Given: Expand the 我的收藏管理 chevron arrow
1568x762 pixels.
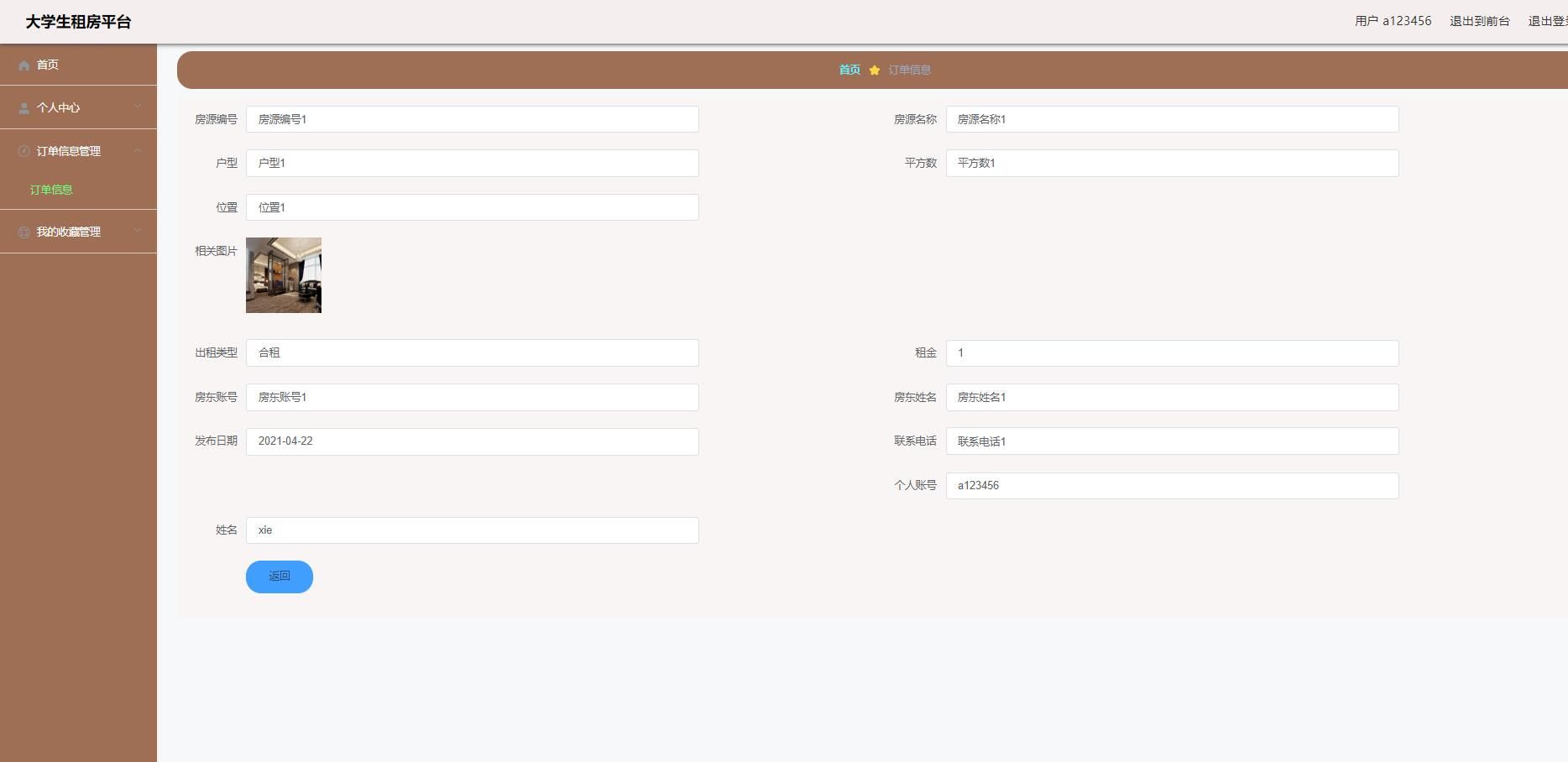Looking at the screenshot, I should [138, 231].
